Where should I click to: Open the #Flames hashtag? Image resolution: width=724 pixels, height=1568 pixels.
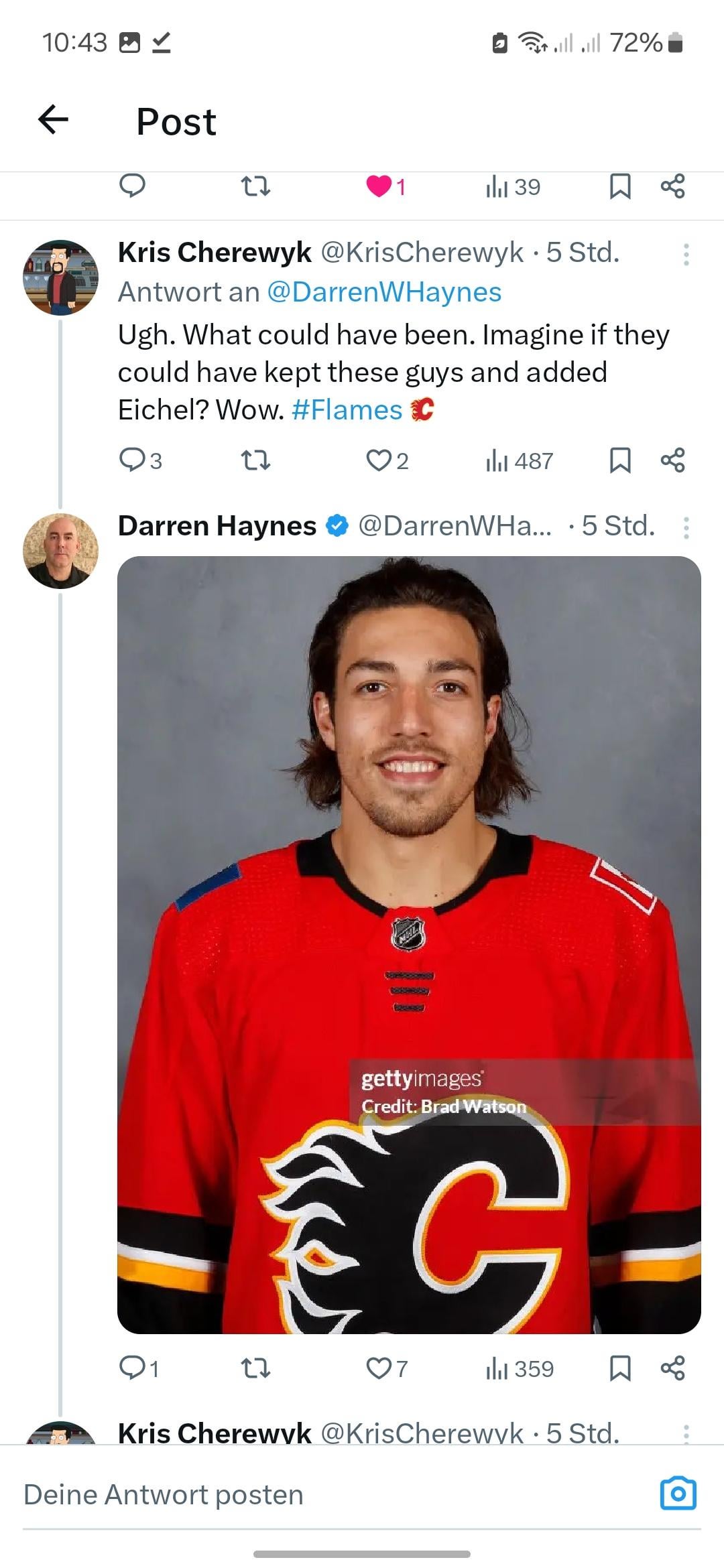[347, 410]
